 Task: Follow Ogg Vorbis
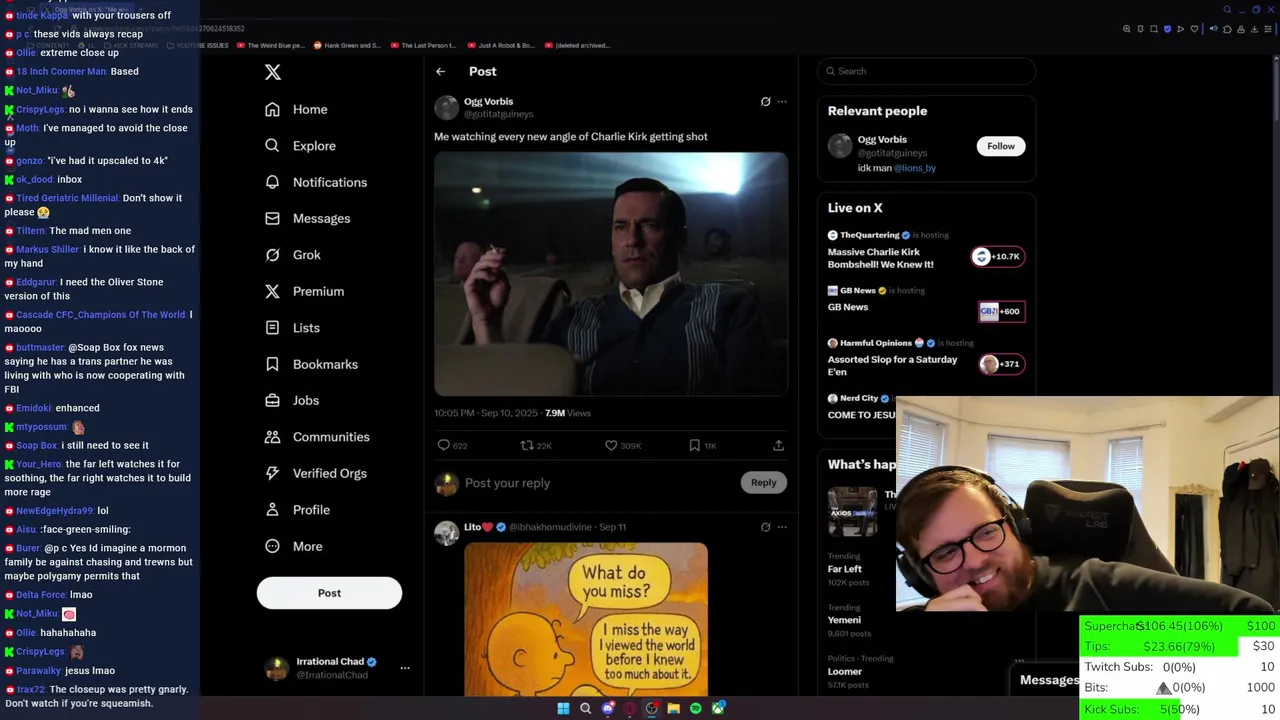[1001, 146]
